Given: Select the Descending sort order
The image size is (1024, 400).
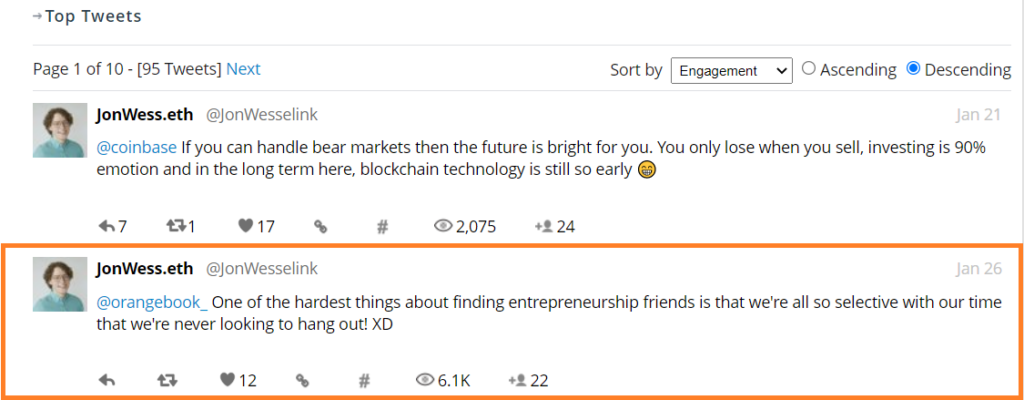Looking at the screenshot, I should point(913,69).
